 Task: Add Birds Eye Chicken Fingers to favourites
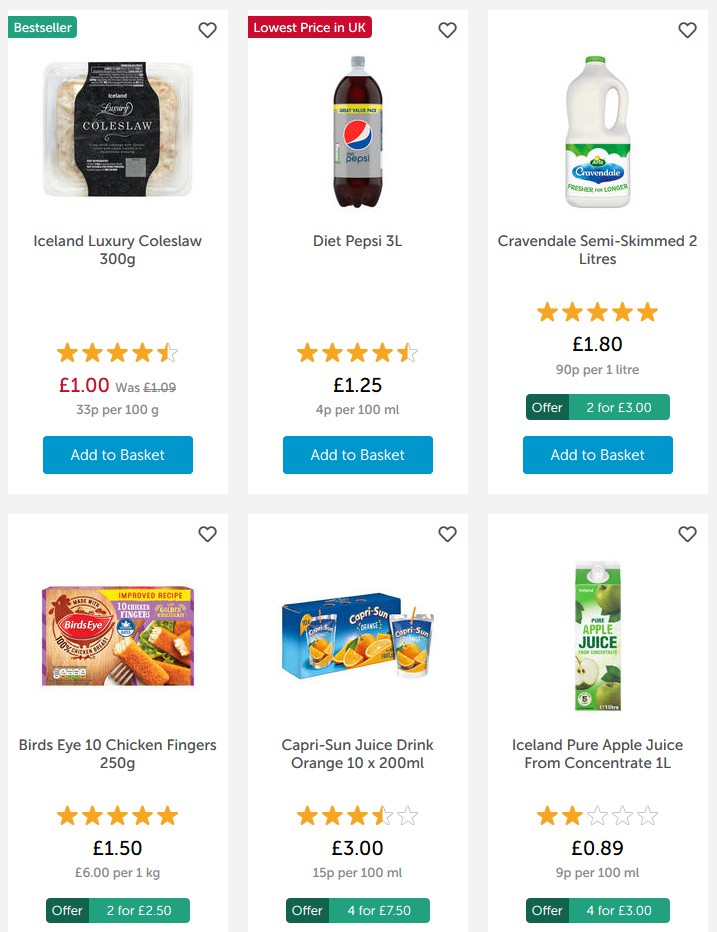point(207,534)
